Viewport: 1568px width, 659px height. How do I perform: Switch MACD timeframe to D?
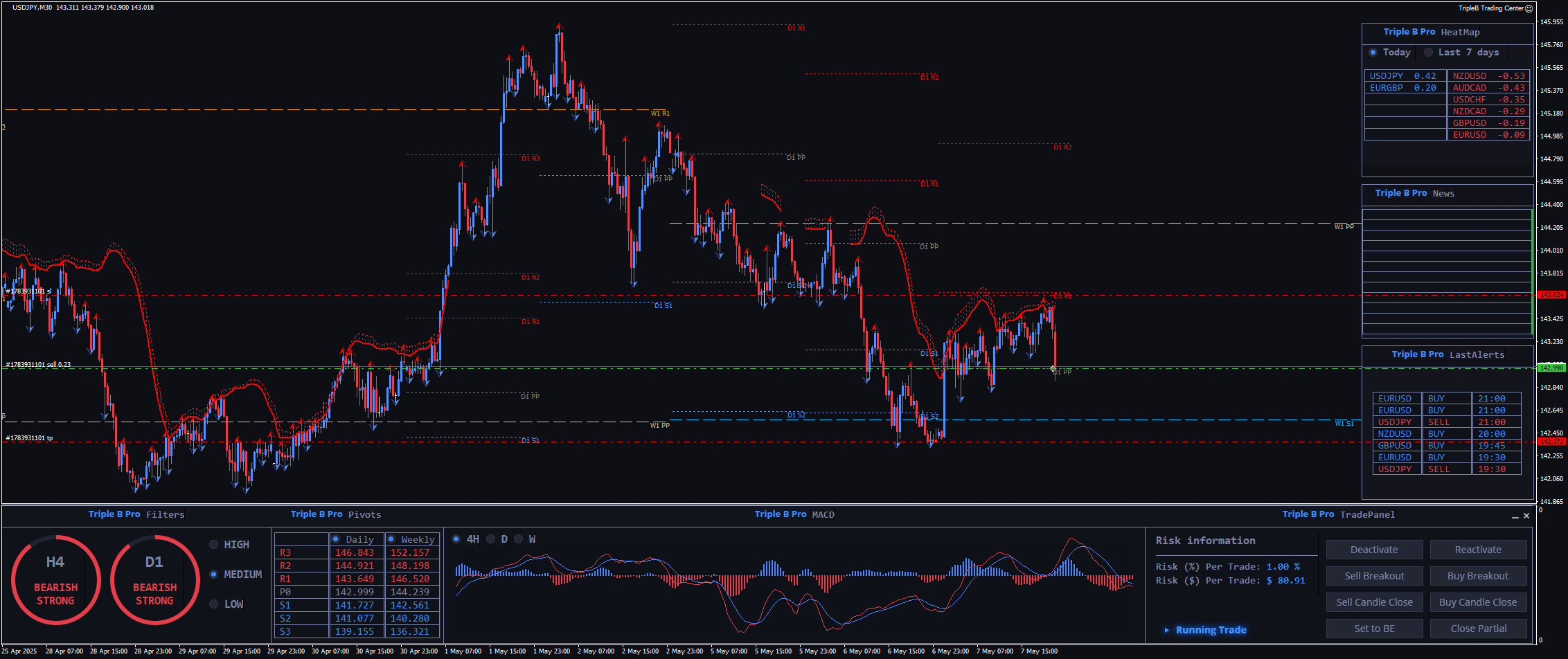[x=491, y=539]
